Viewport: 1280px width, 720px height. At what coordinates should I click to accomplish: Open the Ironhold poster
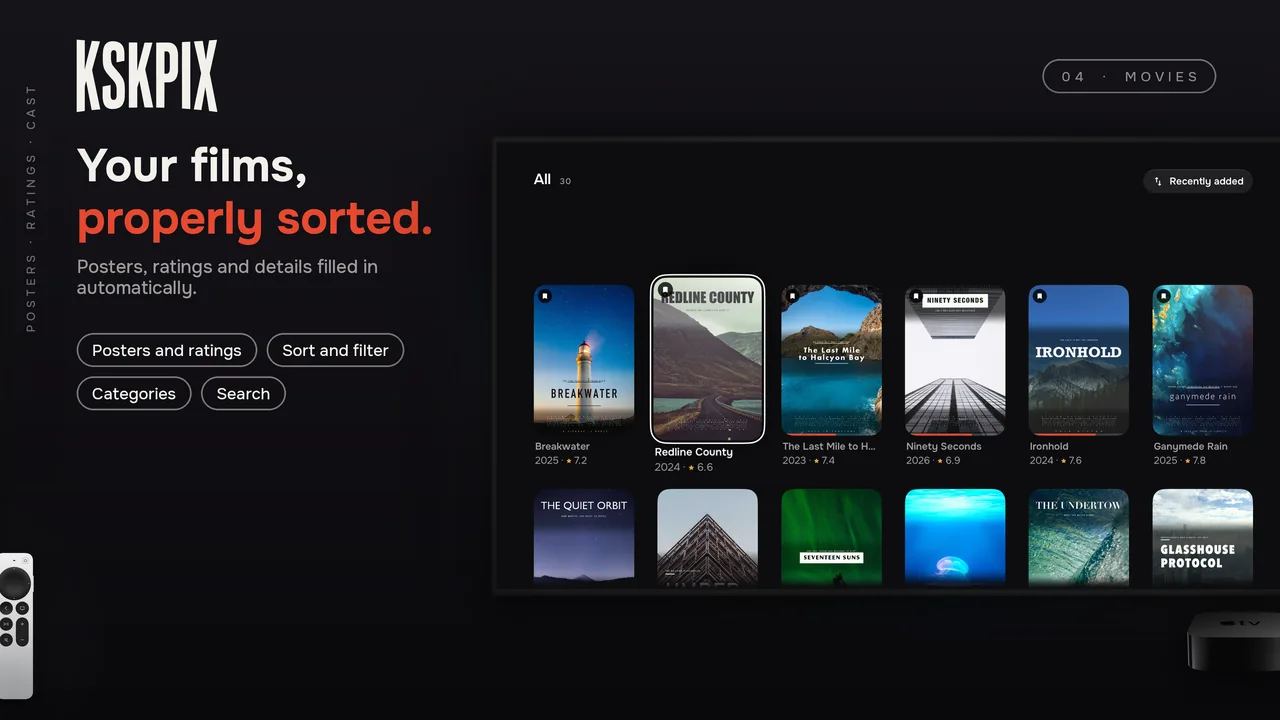[x=1079, y=360]
